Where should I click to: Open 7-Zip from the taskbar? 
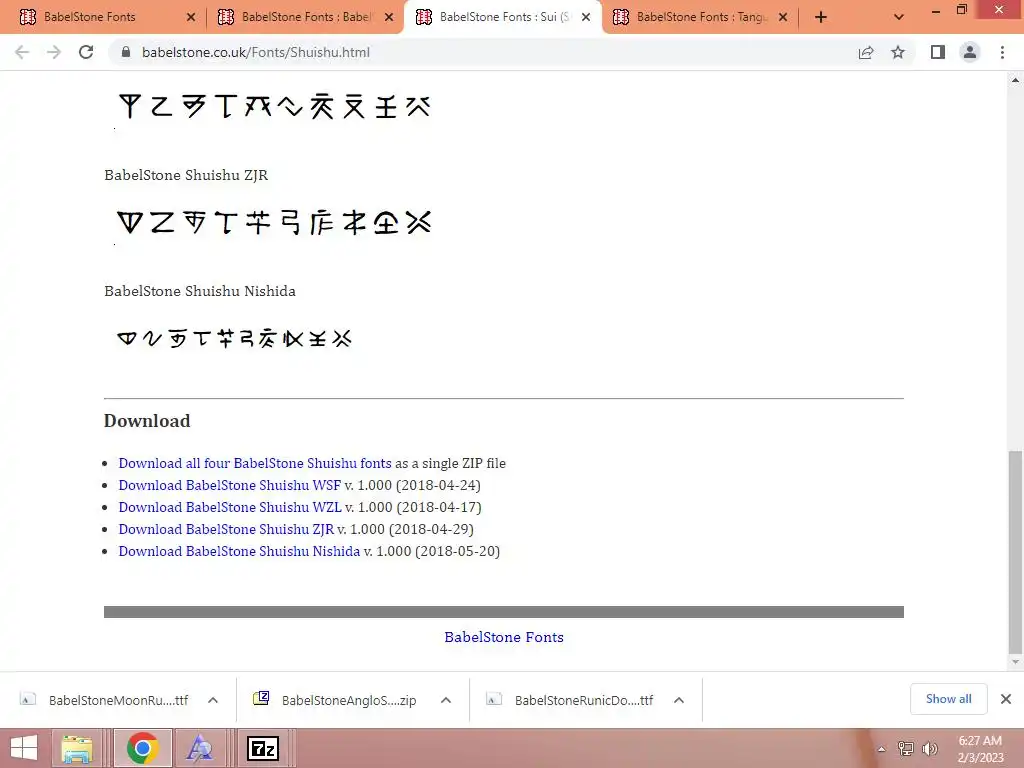(x=263, y=748)
